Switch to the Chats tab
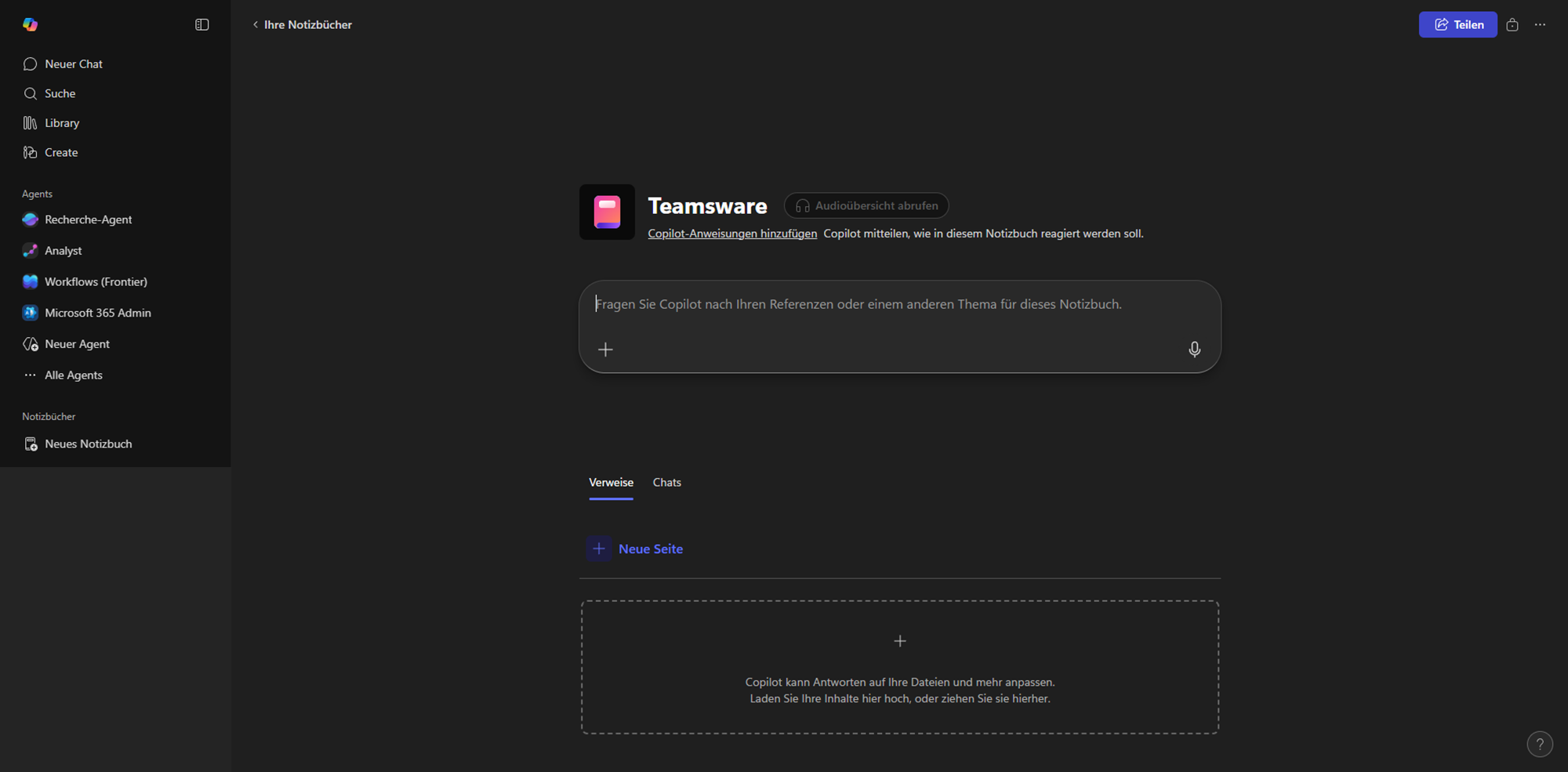This screenshot has height=772, width=1568. (x=666, y=482)
